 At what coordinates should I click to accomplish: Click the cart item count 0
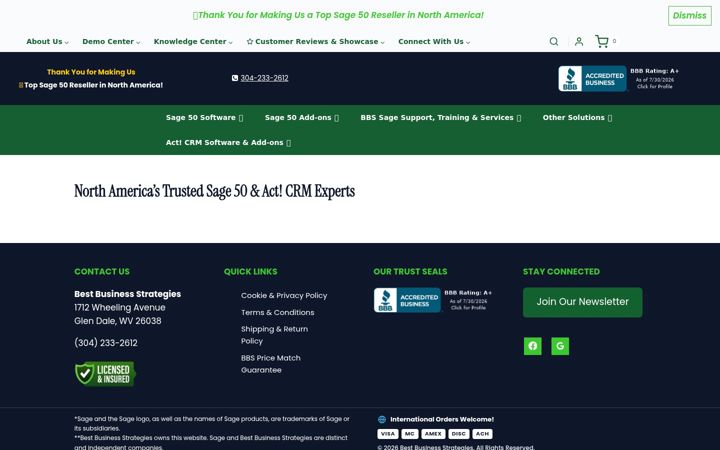614,41
